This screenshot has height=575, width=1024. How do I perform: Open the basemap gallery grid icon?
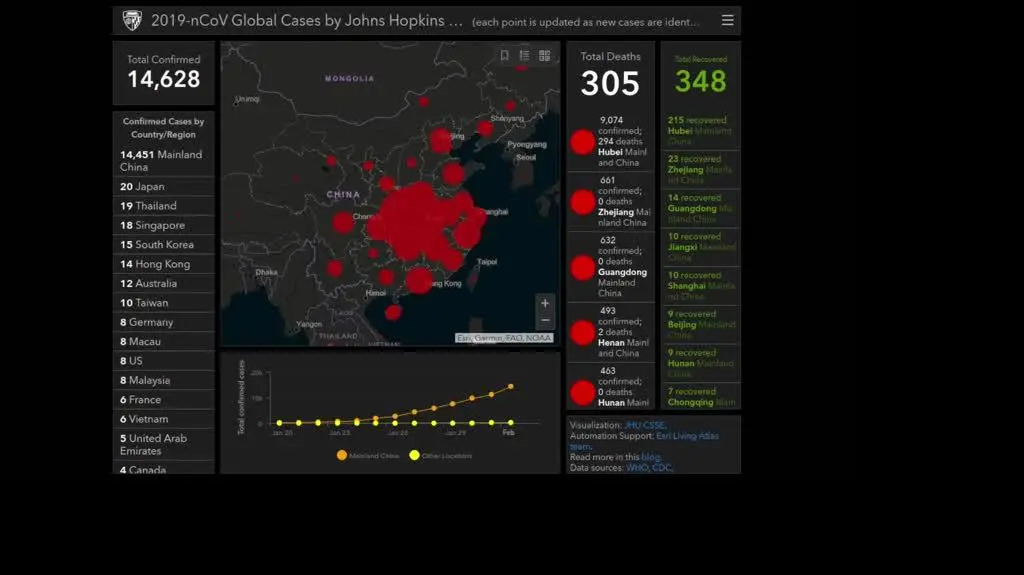(x=545, y=56)
